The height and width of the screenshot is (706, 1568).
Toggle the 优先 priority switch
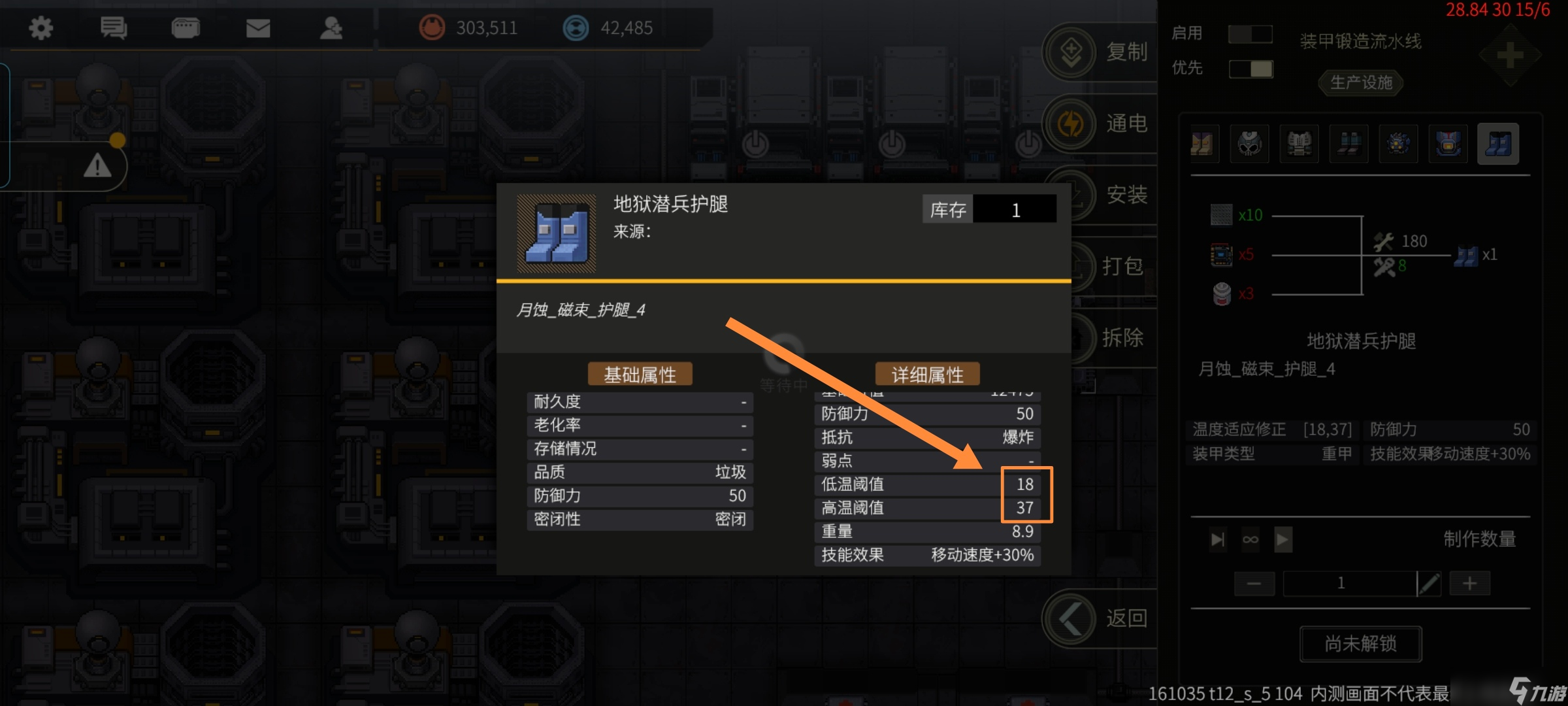pos(1250,69)
